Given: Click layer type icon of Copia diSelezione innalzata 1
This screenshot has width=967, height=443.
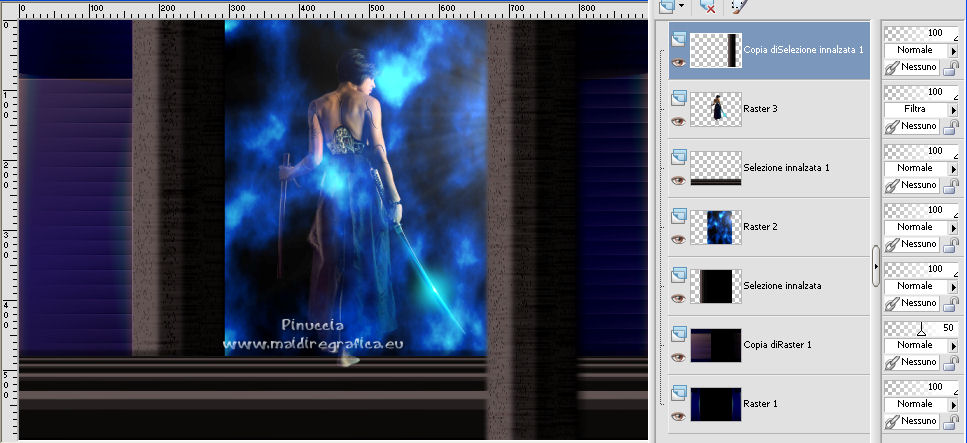Looking at the screenshot, I should point(678,39).
